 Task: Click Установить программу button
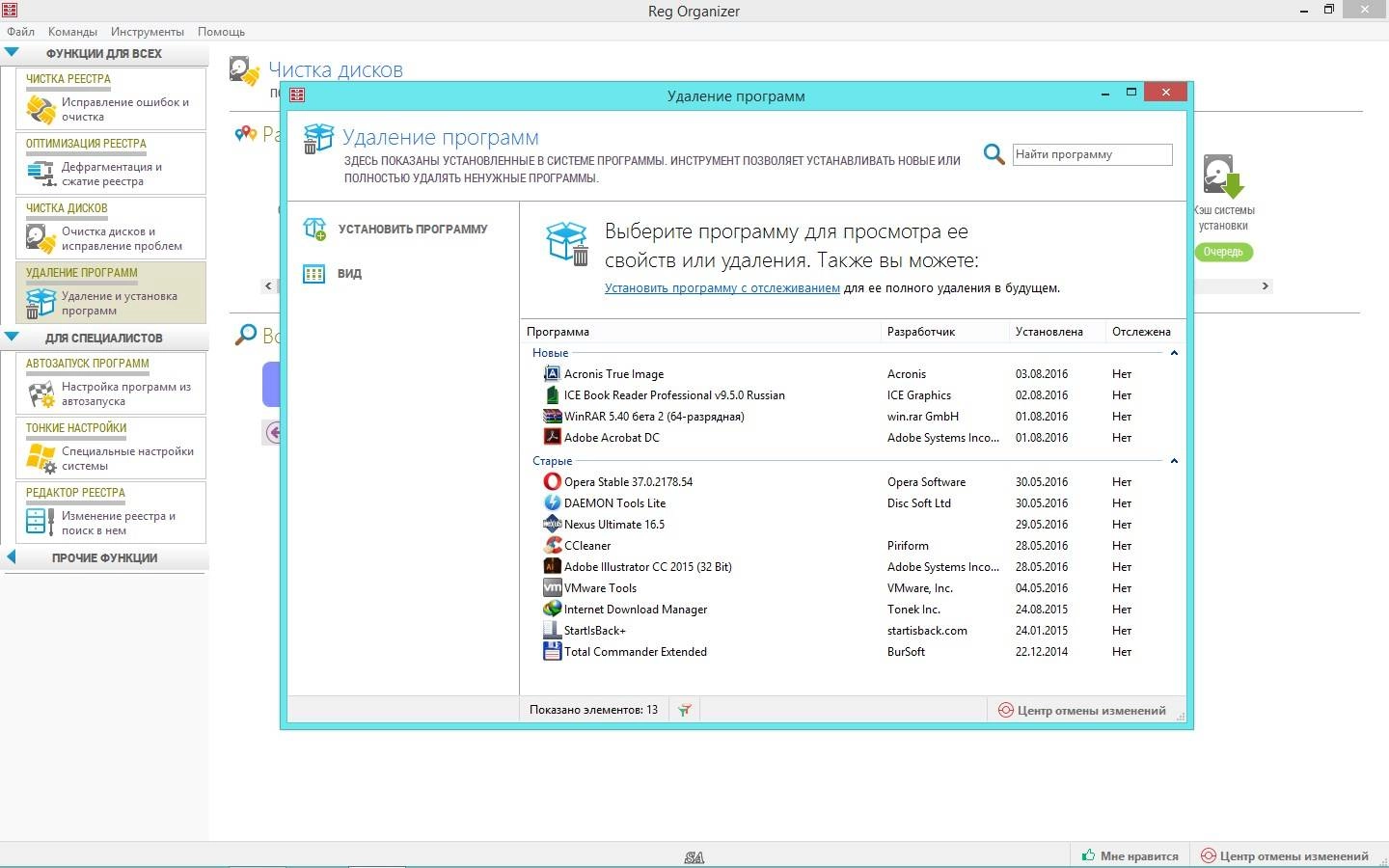[395, 229]
